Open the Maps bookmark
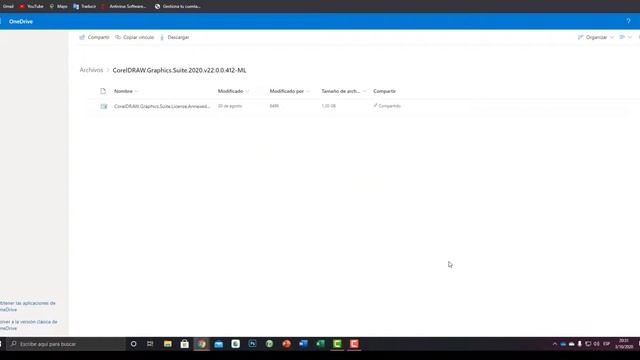This screenshot has width=640, height=360. [58, 6]
